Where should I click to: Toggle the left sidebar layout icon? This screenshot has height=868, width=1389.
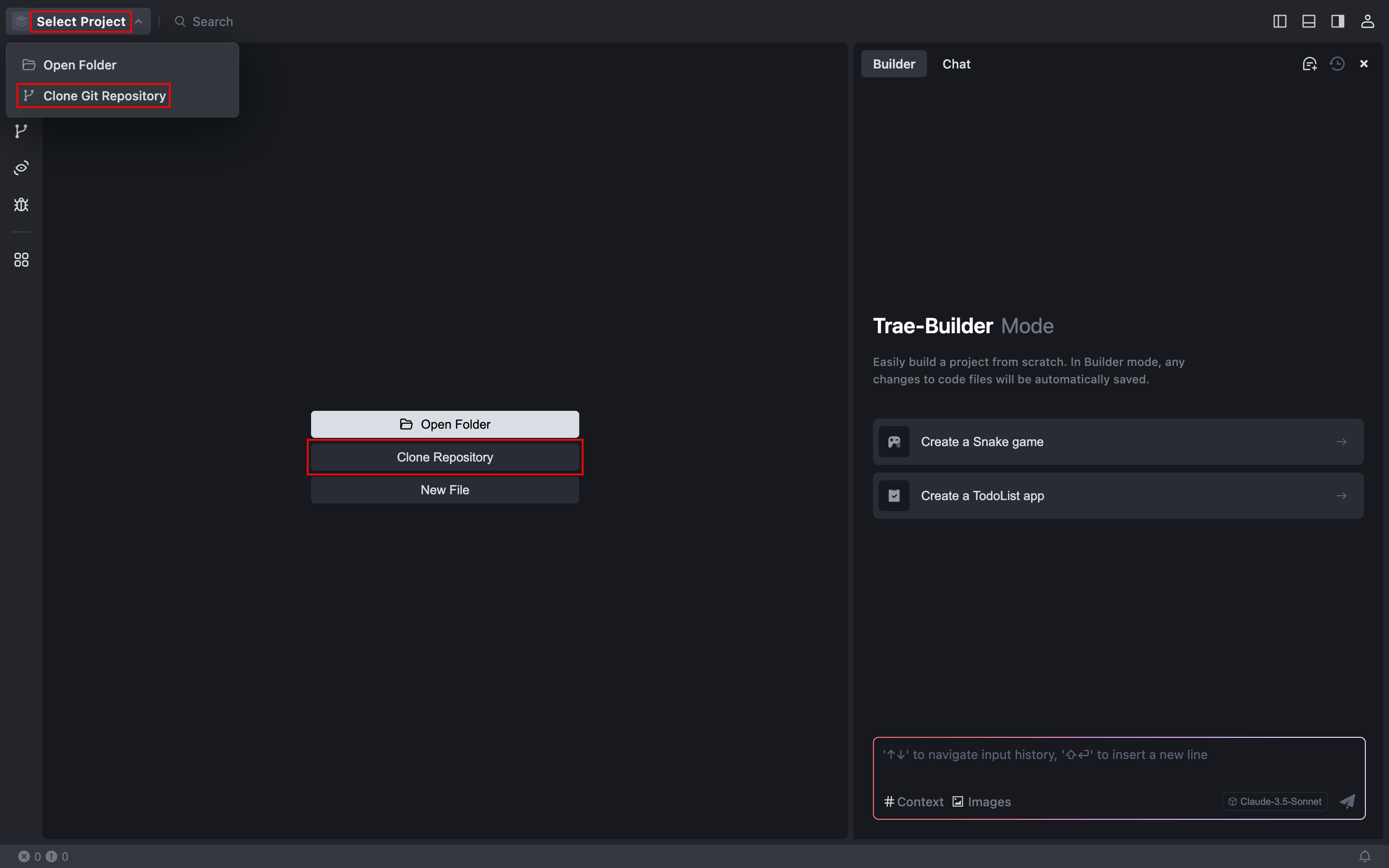[x=1280, y=21]
